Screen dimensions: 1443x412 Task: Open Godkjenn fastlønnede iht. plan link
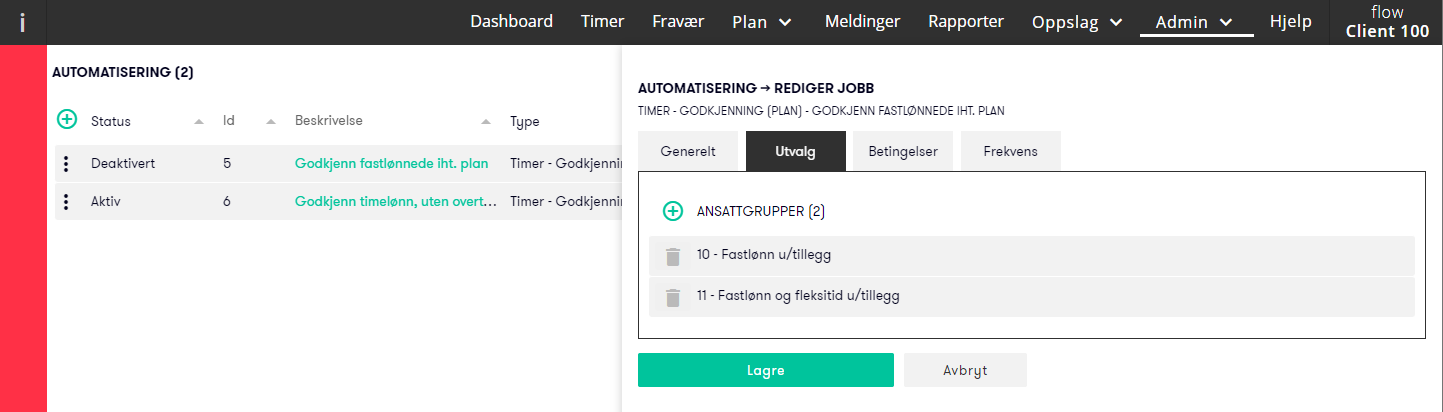(x=392, y=163)
